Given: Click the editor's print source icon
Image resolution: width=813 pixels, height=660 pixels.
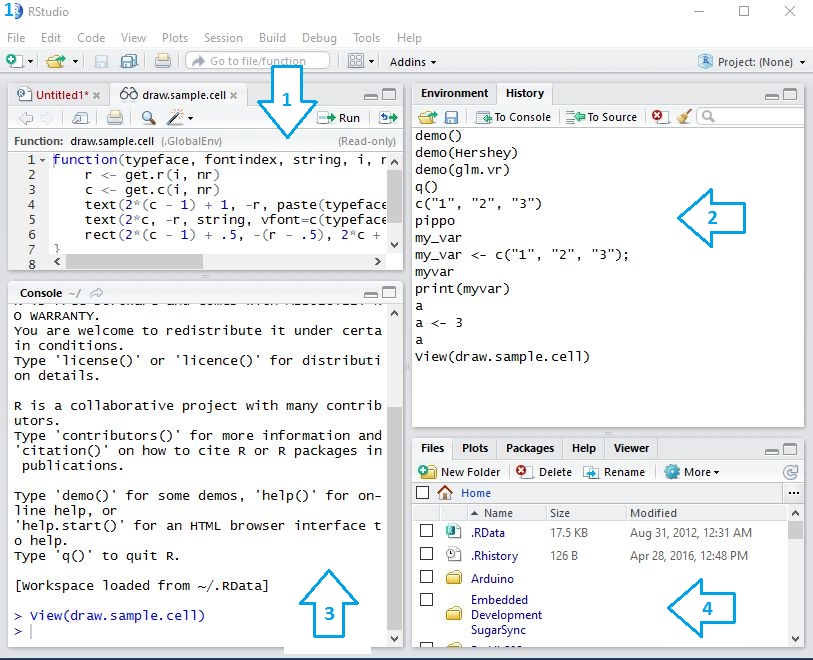Looking at the screenshot, I should click(x=115, y=118).
